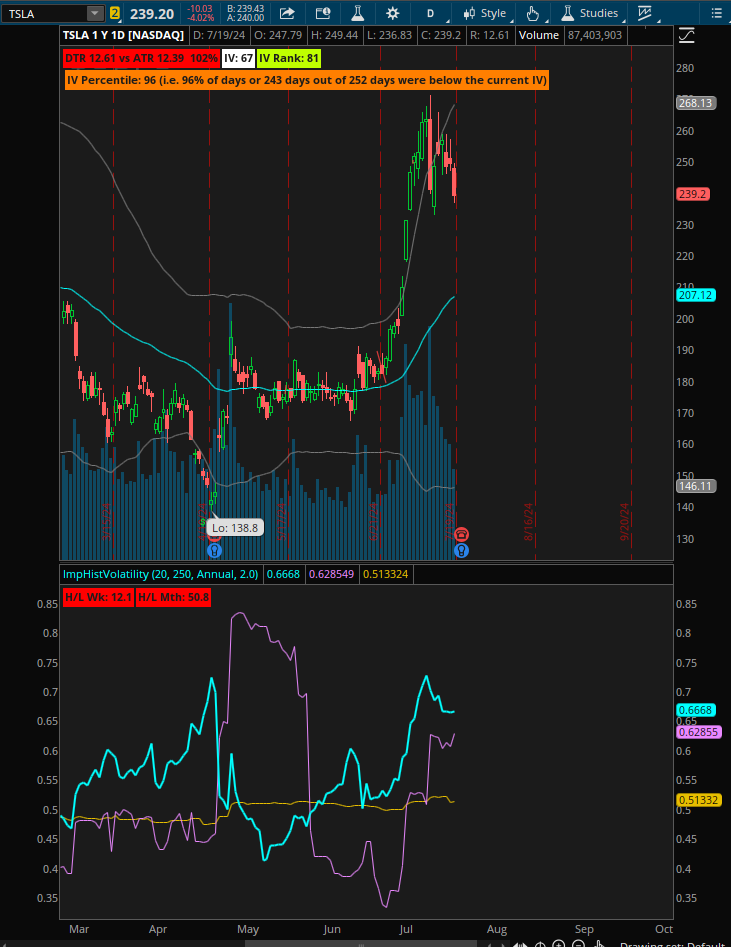This screenshot has width=731, height=947.
Task: Click the 146.11 lower band price tag
Action: [696, 486]
